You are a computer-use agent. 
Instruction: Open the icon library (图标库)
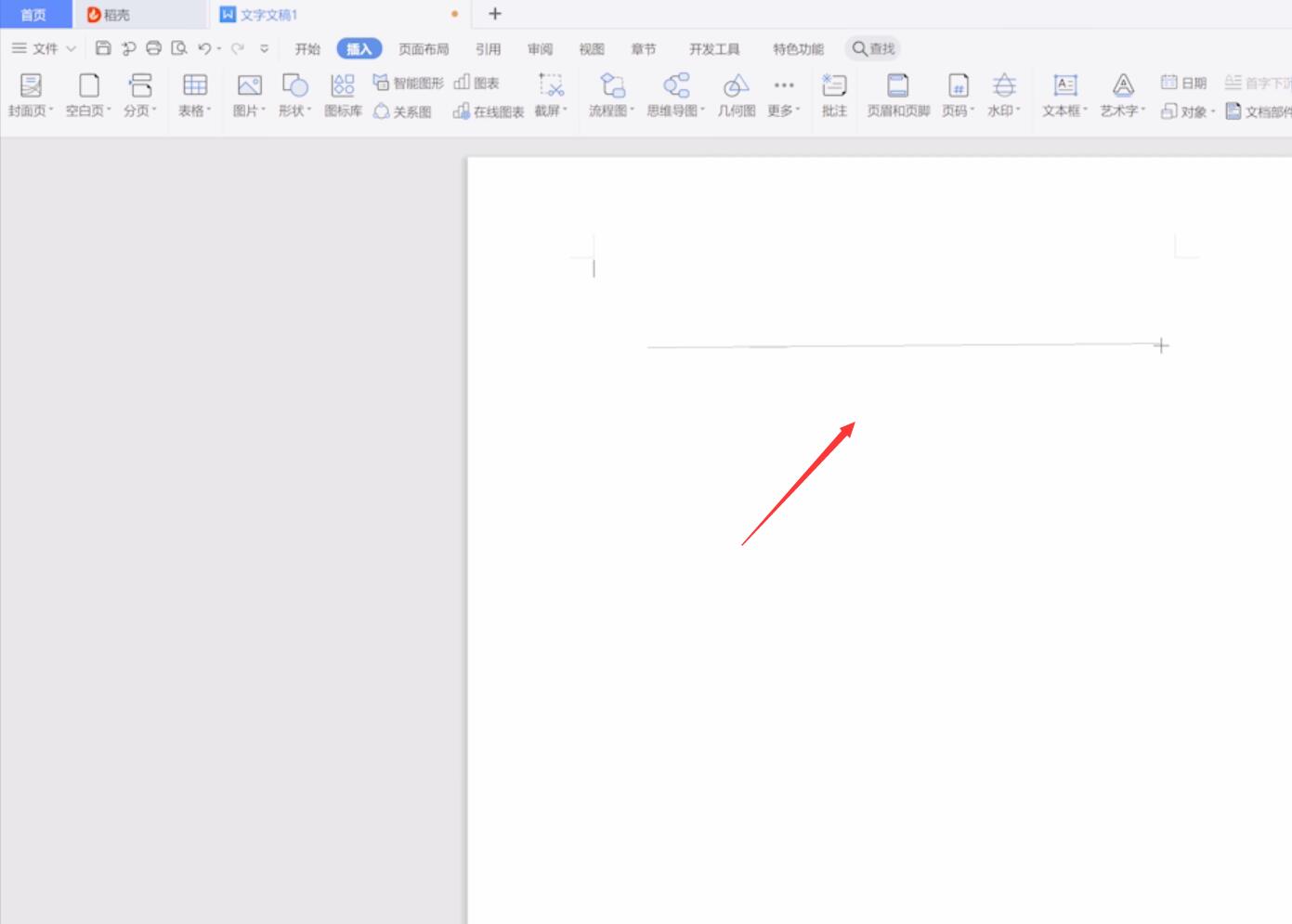[x=343, y=96]
